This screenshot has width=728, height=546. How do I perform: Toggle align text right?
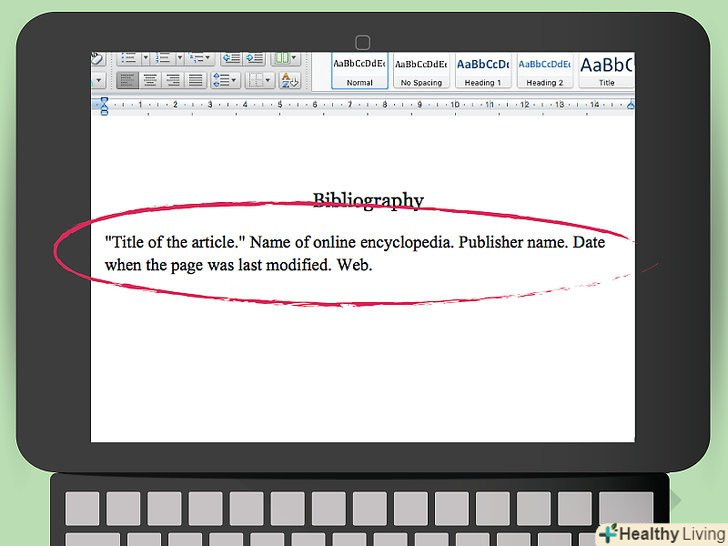173,80
